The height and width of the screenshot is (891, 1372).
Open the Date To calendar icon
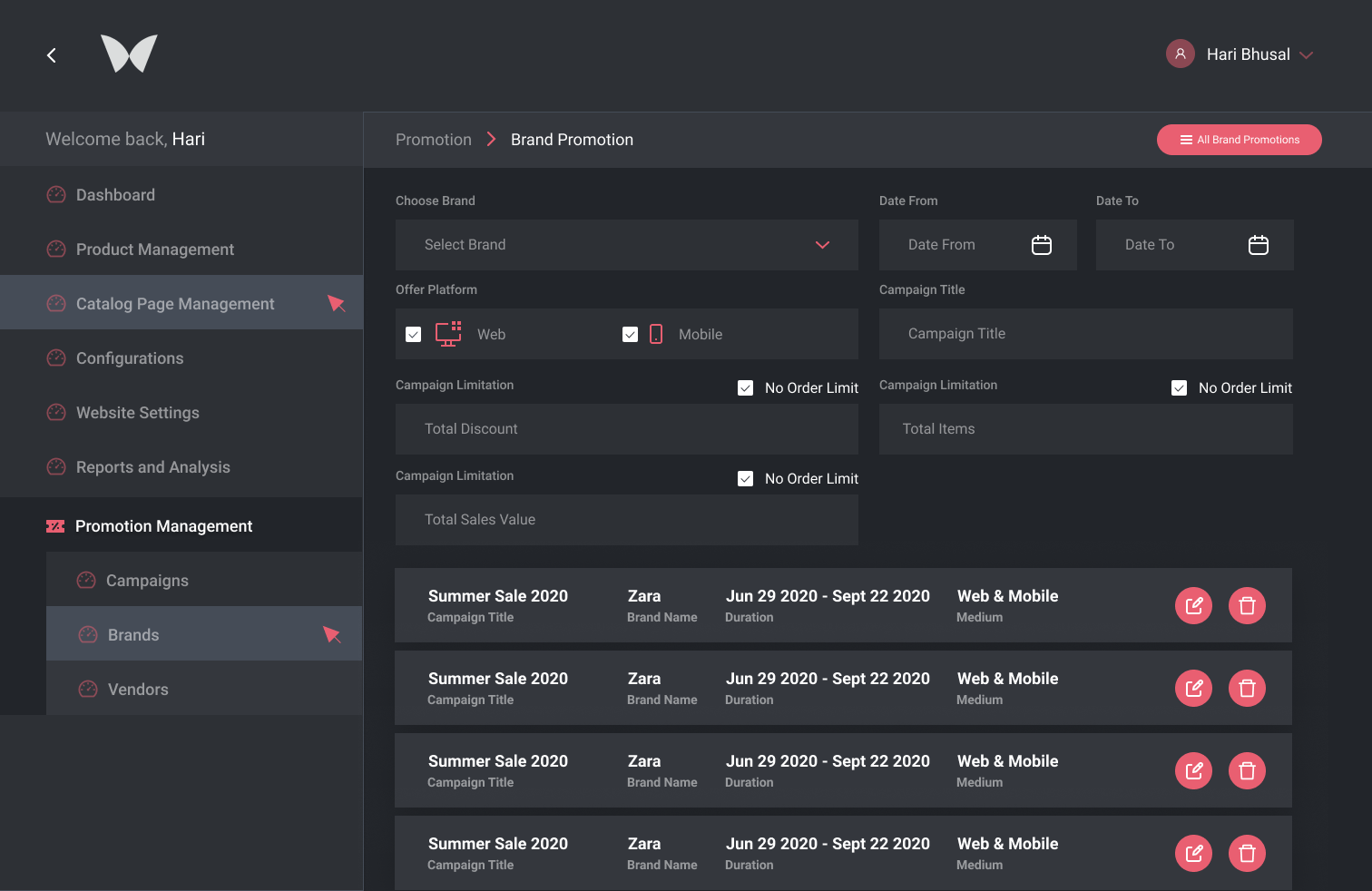pyautogui.click(x=1258, y=245)
